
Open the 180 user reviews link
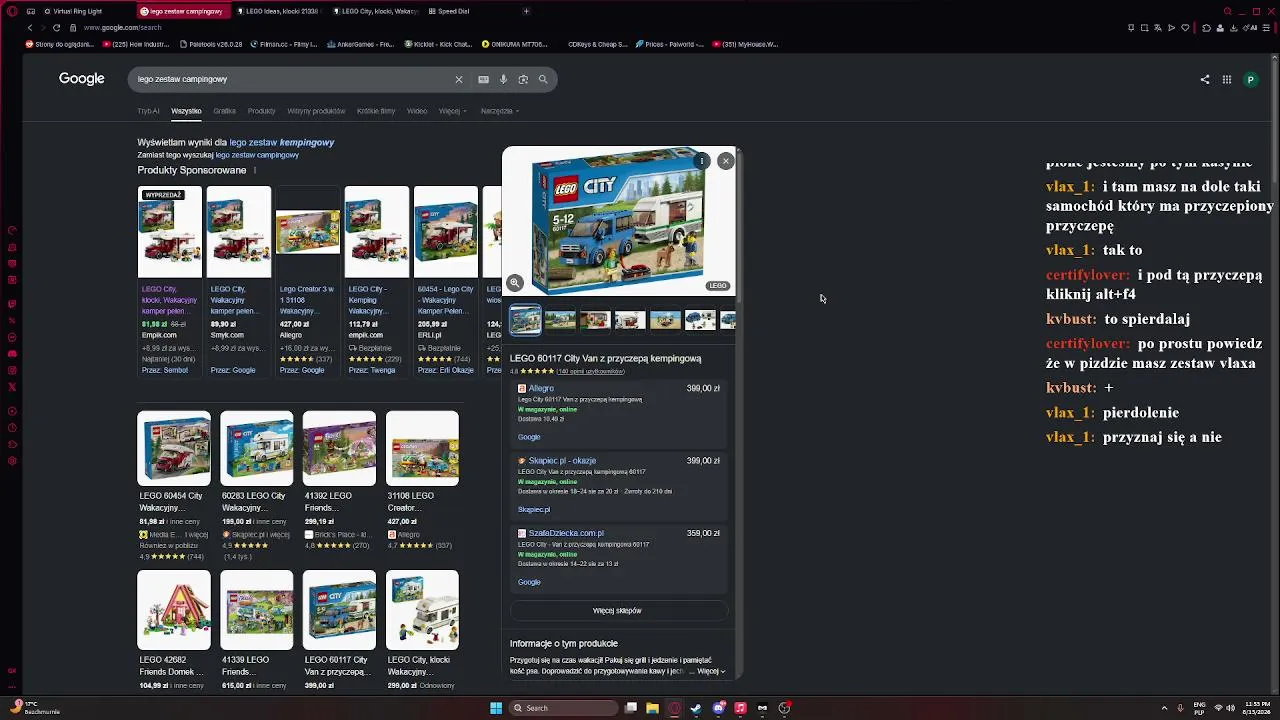click(x=590, y=371)
